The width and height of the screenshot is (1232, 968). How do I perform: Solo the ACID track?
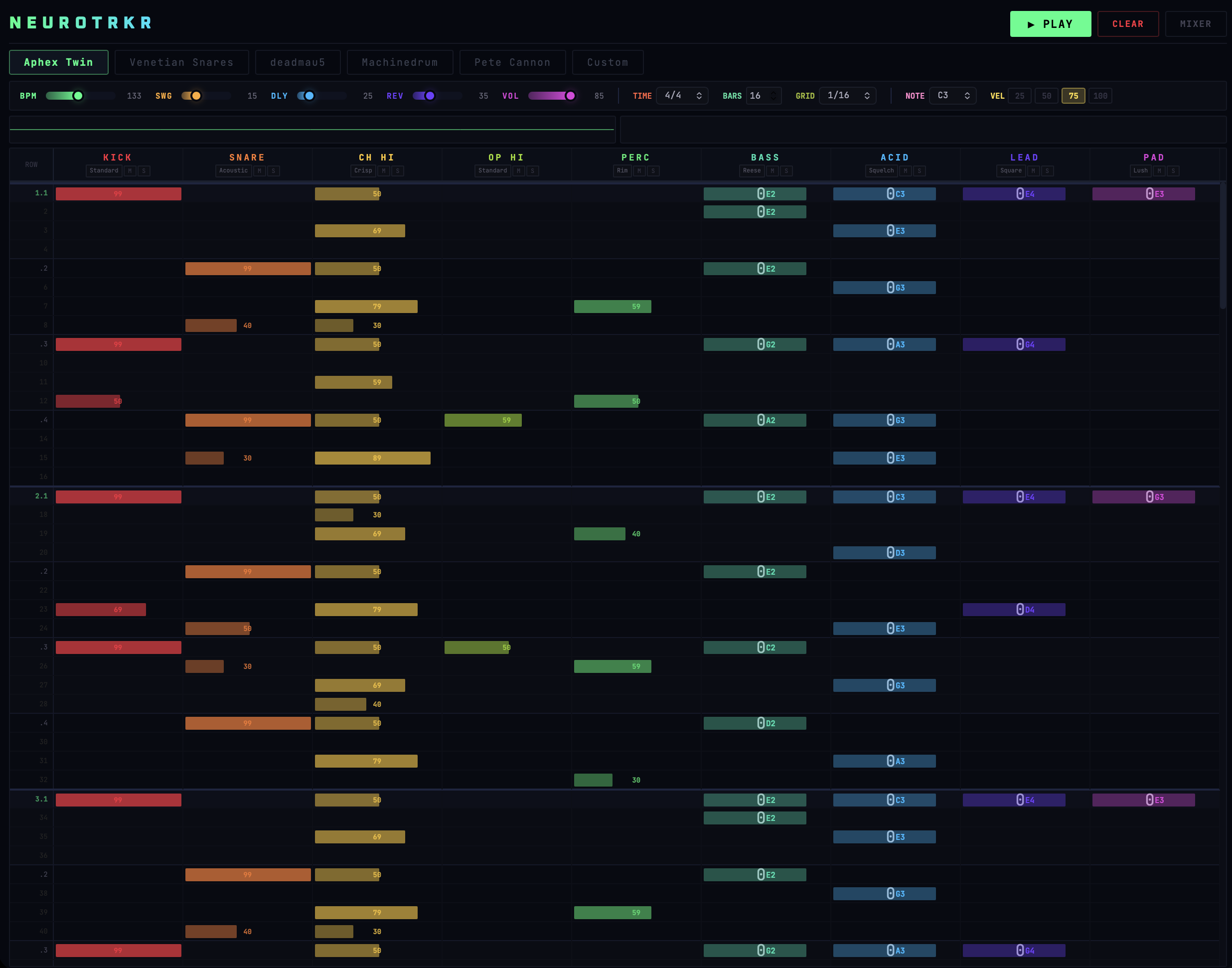(919, 170)
